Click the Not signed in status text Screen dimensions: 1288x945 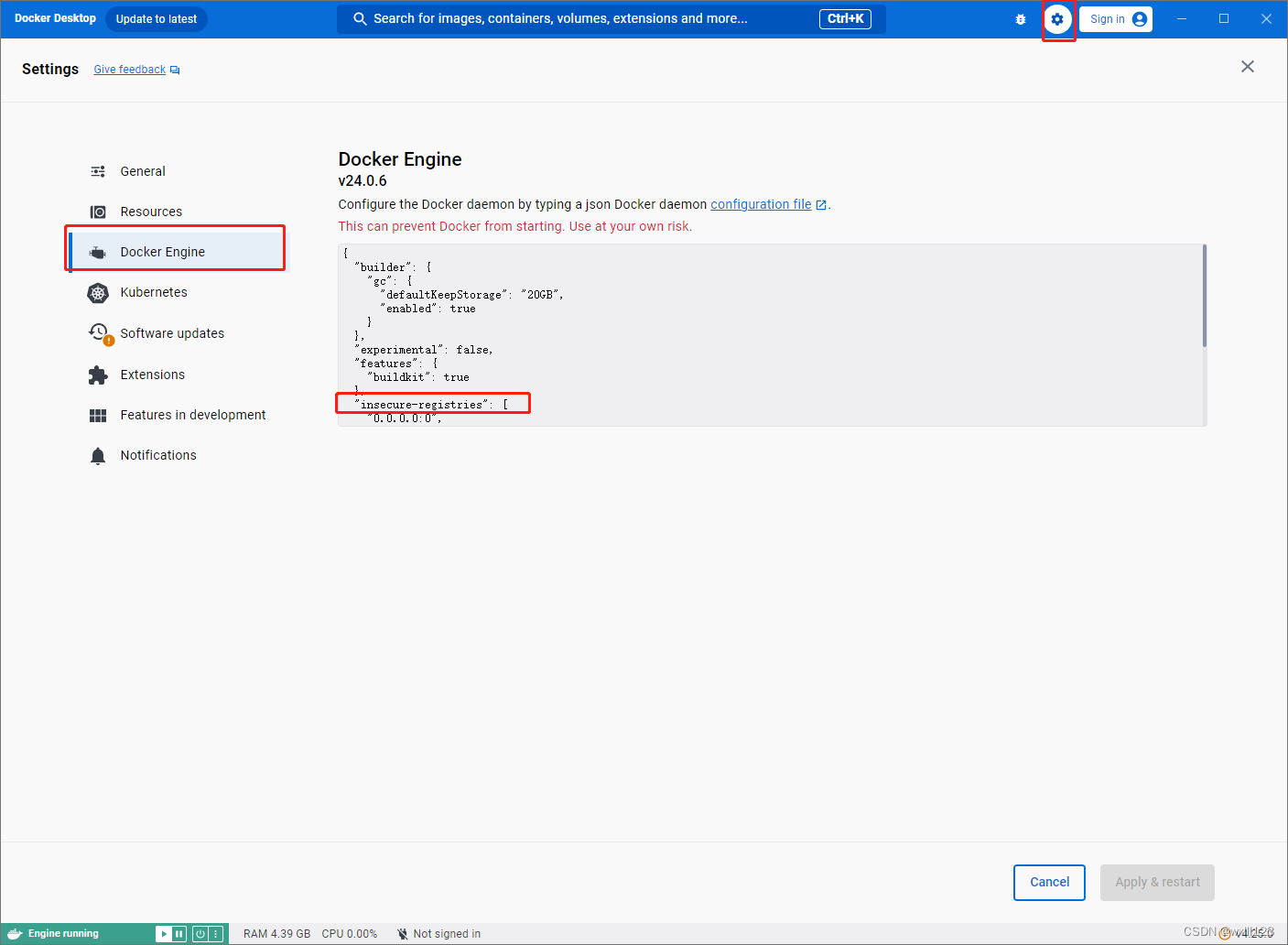pyautogui.click(x=447, y=934)
